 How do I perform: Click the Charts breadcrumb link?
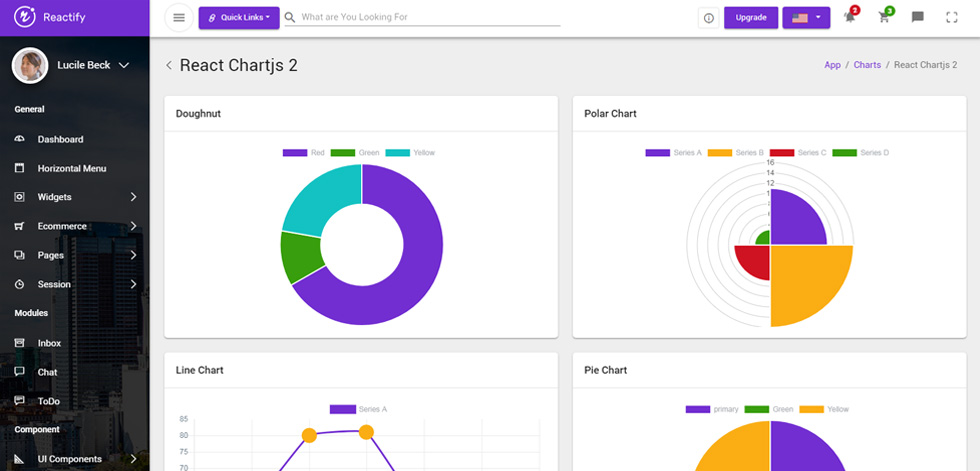coord(868,65)
